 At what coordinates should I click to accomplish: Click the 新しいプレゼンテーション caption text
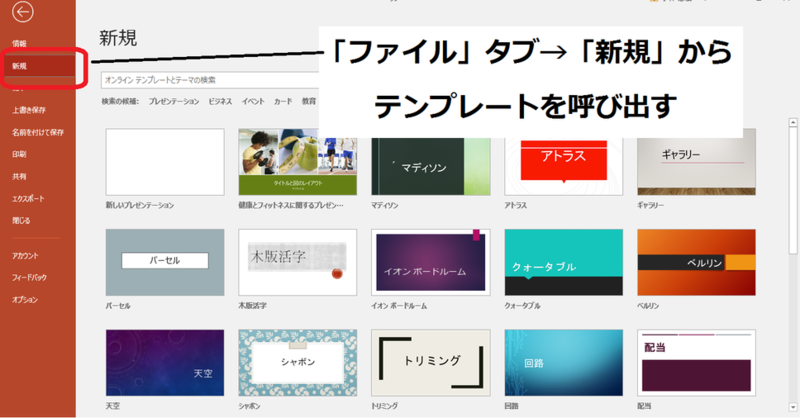point(140,205)
